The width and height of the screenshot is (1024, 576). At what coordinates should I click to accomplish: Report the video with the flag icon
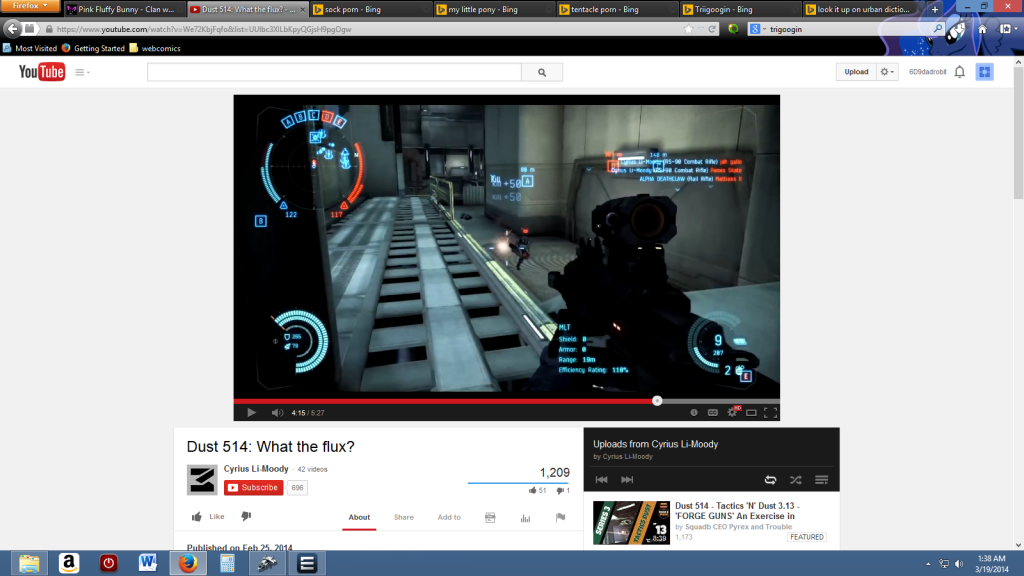(x=560, y=517)
